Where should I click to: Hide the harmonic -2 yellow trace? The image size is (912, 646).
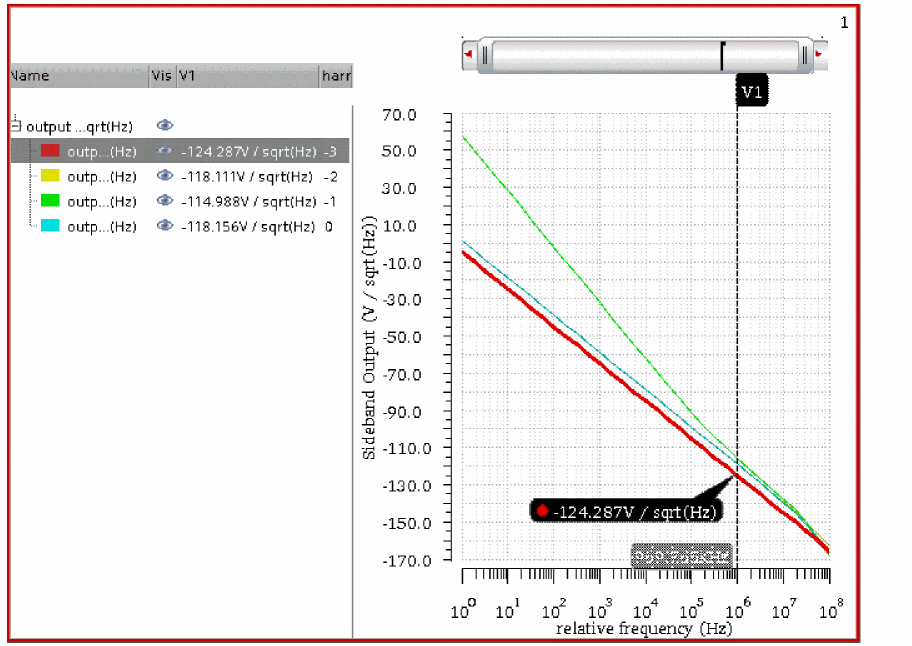tap(165, 176)
